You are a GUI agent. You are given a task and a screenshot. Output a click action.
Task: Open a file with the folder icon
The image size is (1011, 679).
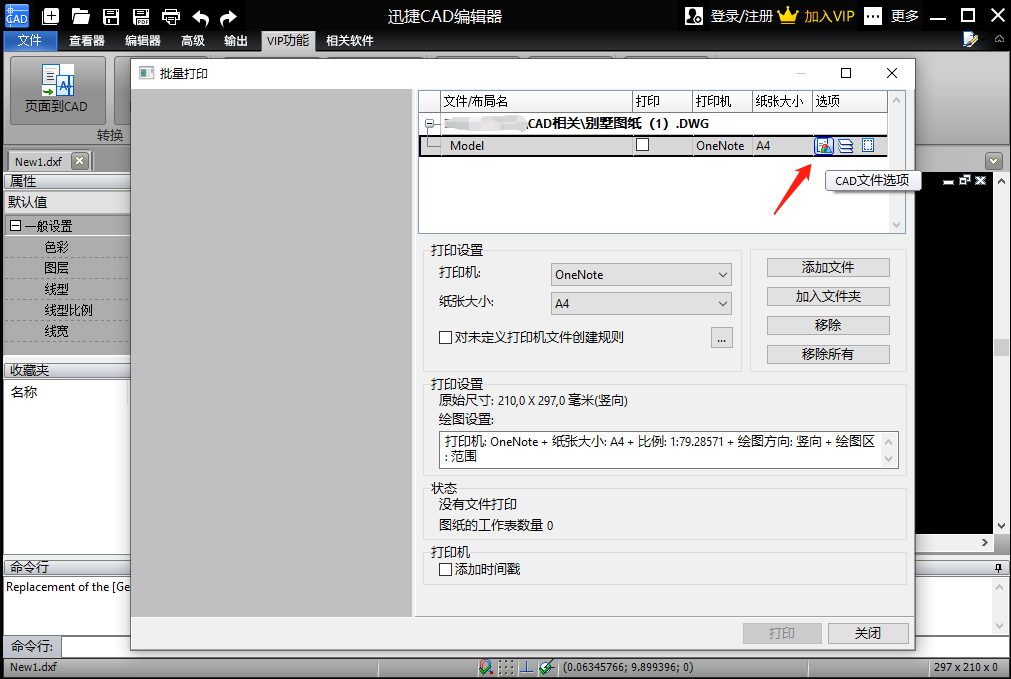coord(81,16)
